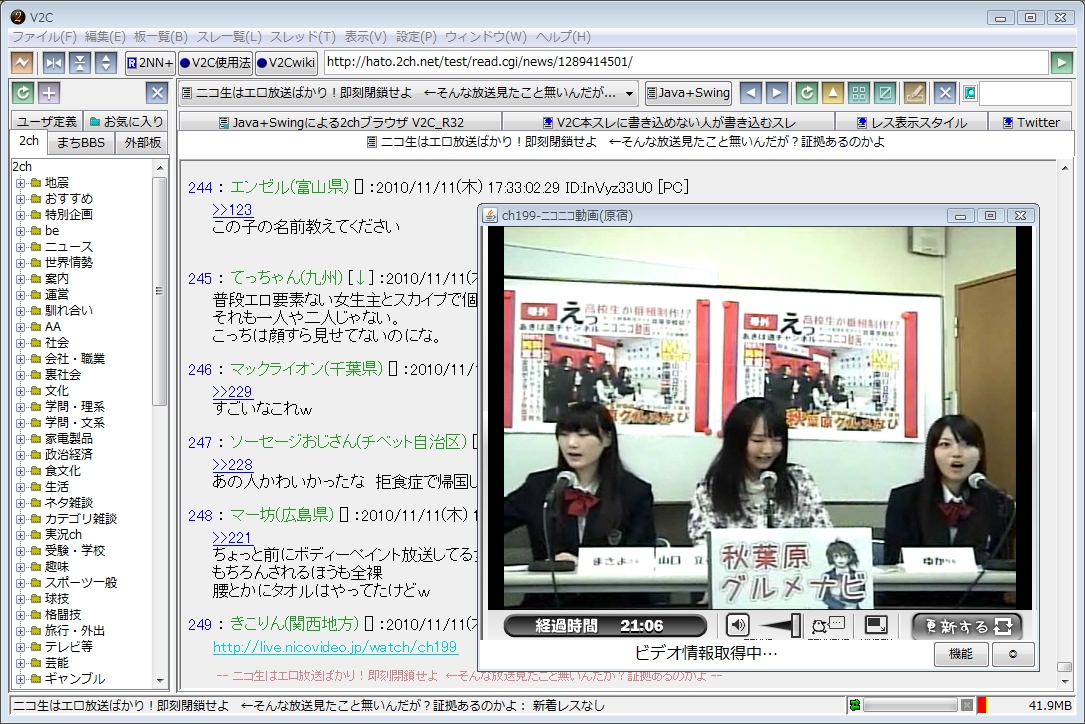Toggle comment display in the video player

coord(829,626)
